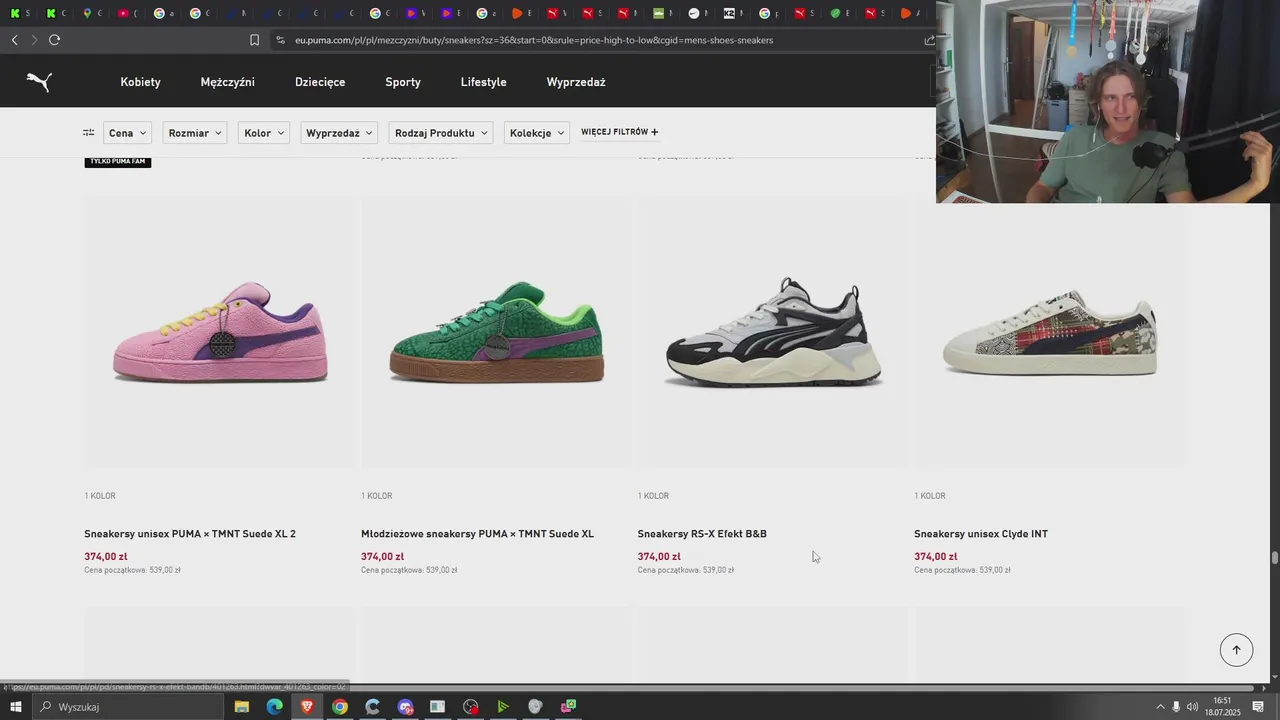Open link Młodzieżowe sneakersy PUMA × TMNT Suede XL

pos(477,534)
